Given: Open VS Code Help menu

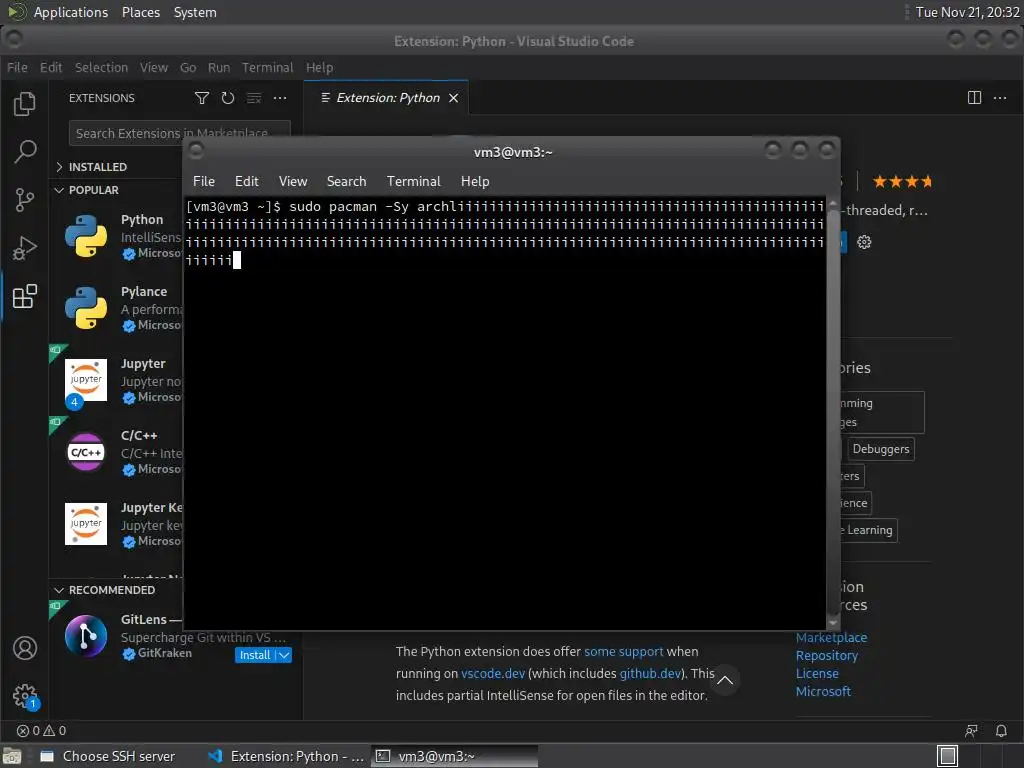Looking at the screenshot, I should (x=319, y=67).
